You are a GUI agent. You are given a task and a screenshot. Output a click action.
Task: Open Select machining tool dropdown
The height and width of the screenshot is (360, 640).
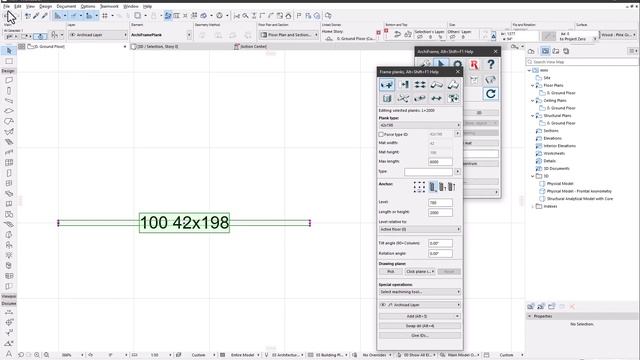(x=420, y=292)
